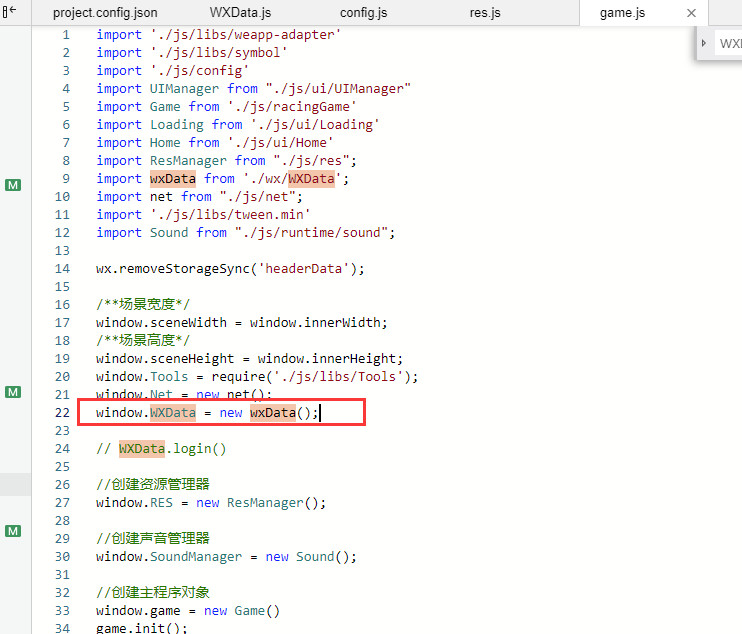Close the game.js tab
This screenshot has width=742, height=634.
click(x=691, y=13)
